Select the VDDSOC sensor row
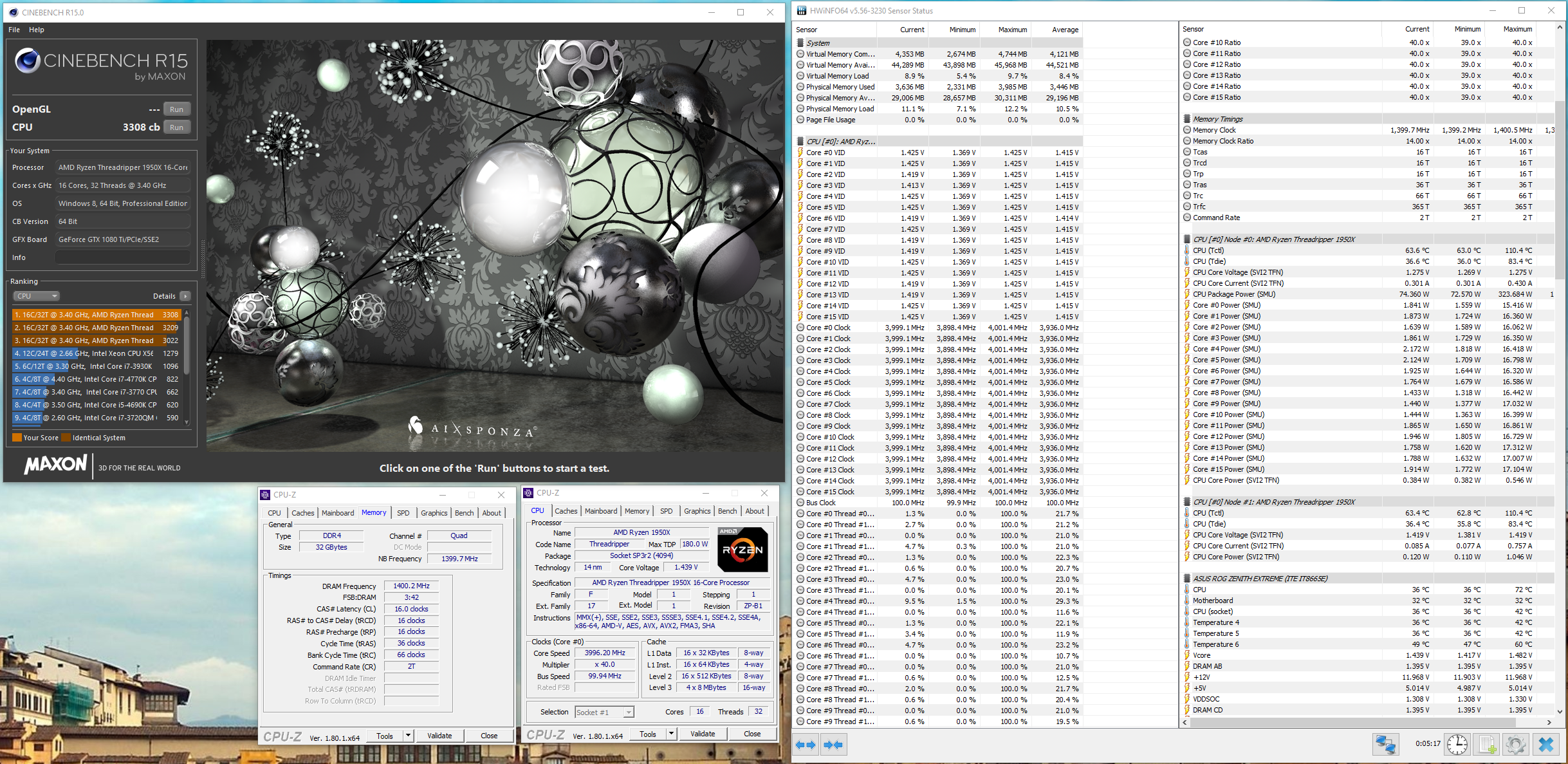 1367,699
